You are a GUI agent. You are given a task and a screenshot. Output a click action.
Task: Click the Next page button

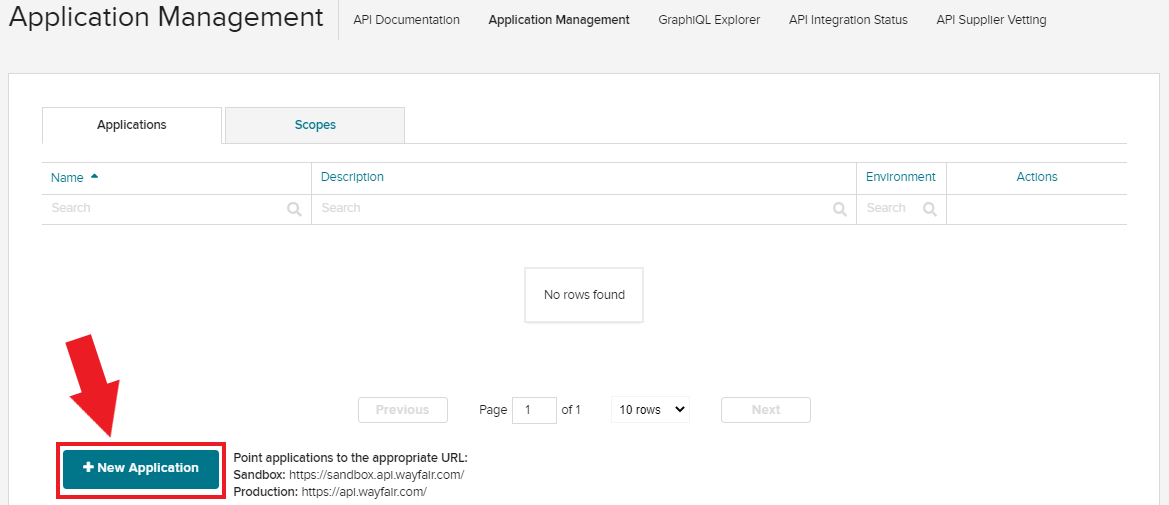(766, 410)
